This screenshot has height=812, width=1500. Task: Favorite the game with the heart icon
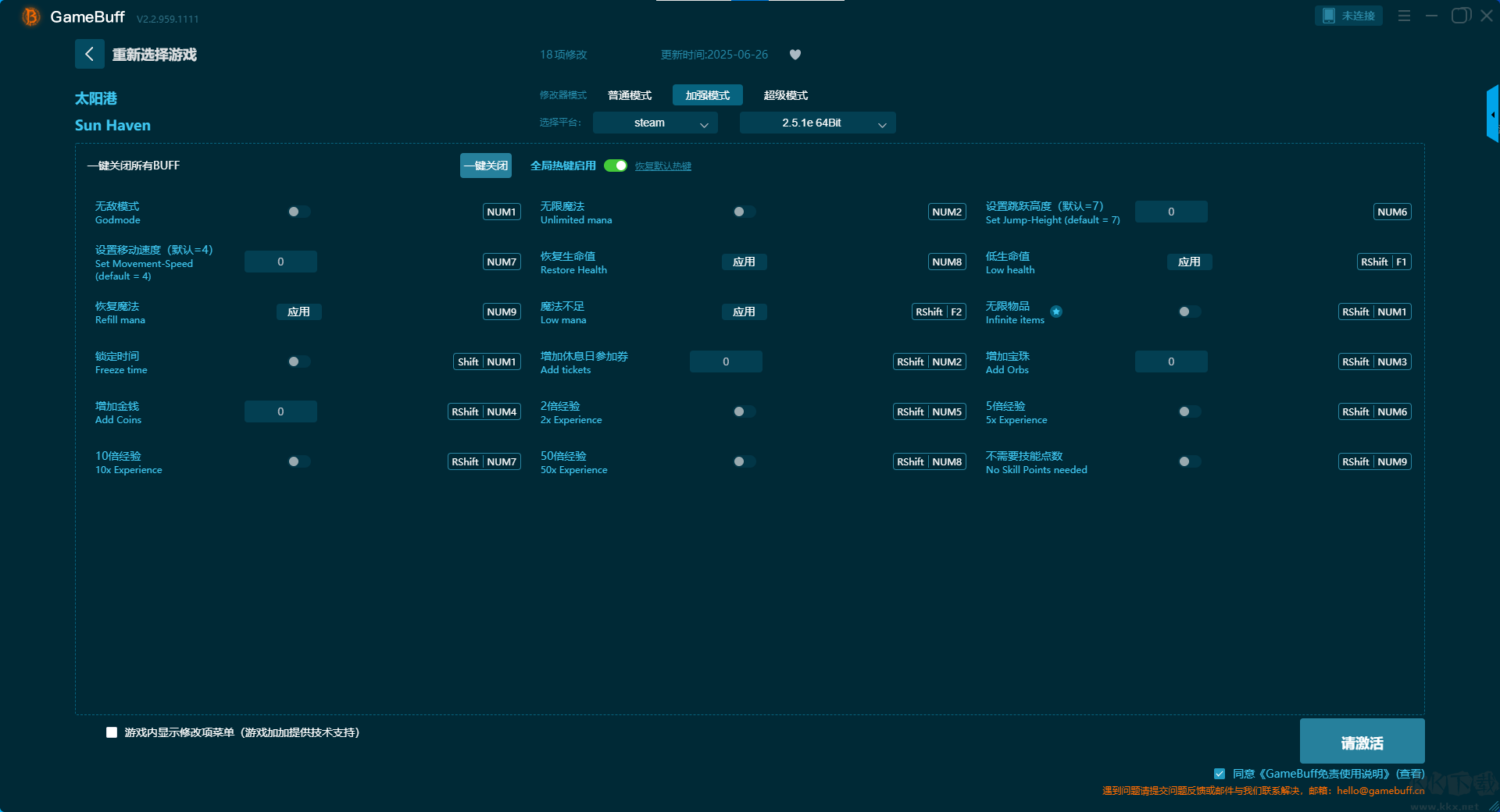[x=795, y=55]
